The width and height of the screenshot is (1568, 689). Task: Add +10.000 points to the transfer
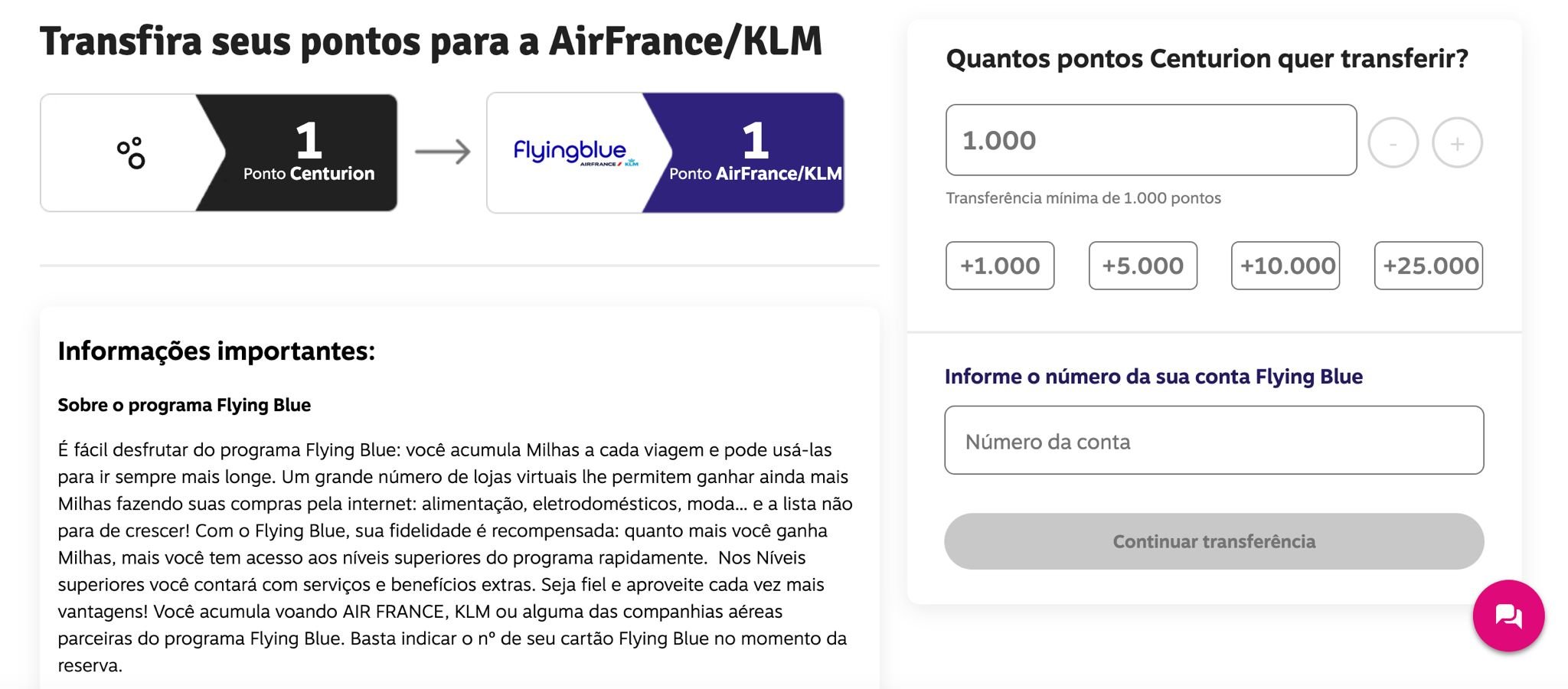pyautogui.click(x=1285, y=266)
